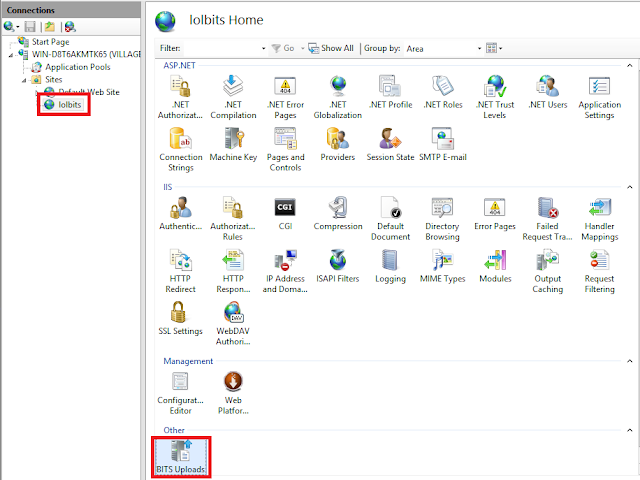The width and height of the screenshot is (640, 480).
Task: Open Modules feature
Action: pos(495,267)
